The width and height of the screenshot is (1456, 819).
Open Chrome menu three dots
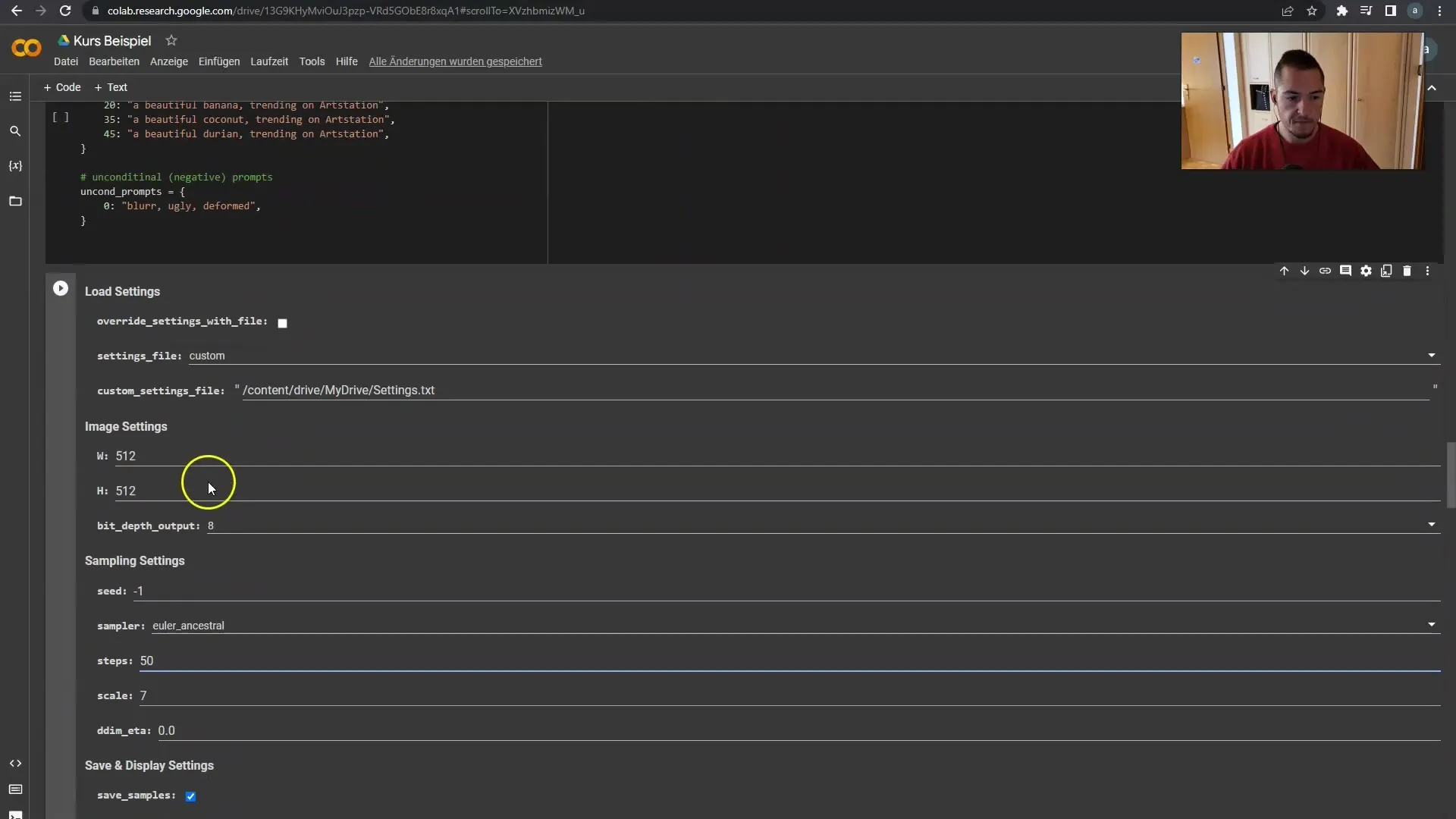click(x=1439, y=11)
